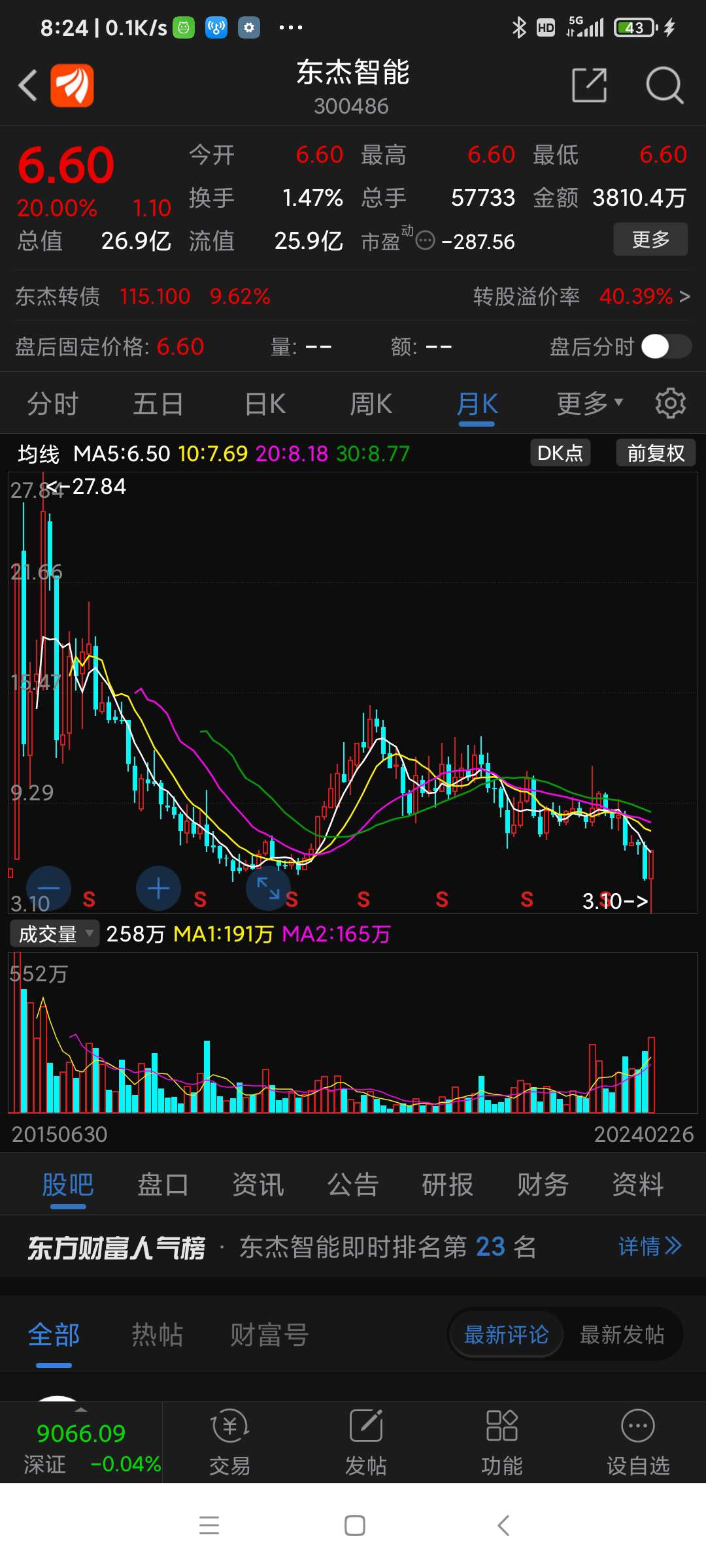
Task: Select 最新评论 sort option
Action: [x=506, y=1335]
